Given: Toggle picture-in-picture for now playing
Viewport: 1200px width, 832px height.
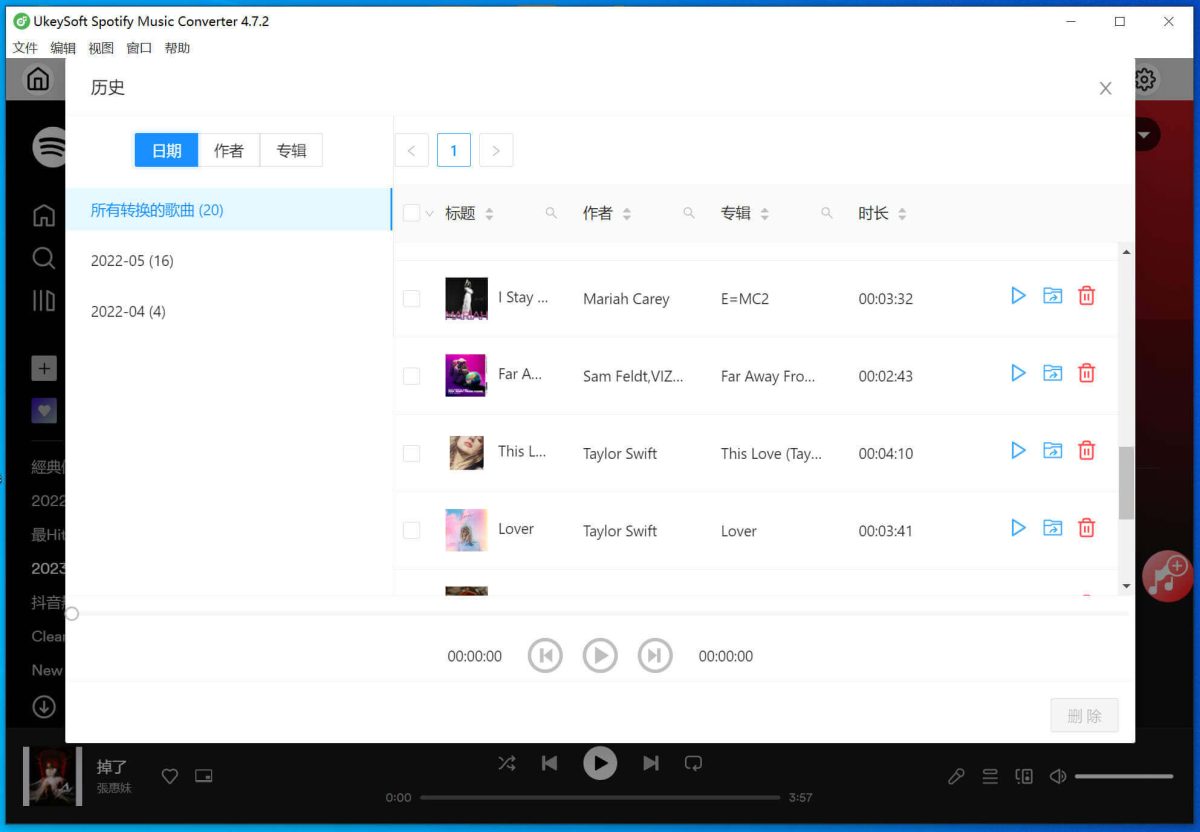Looking at the screenshot, I should click(x=204, y=776).
